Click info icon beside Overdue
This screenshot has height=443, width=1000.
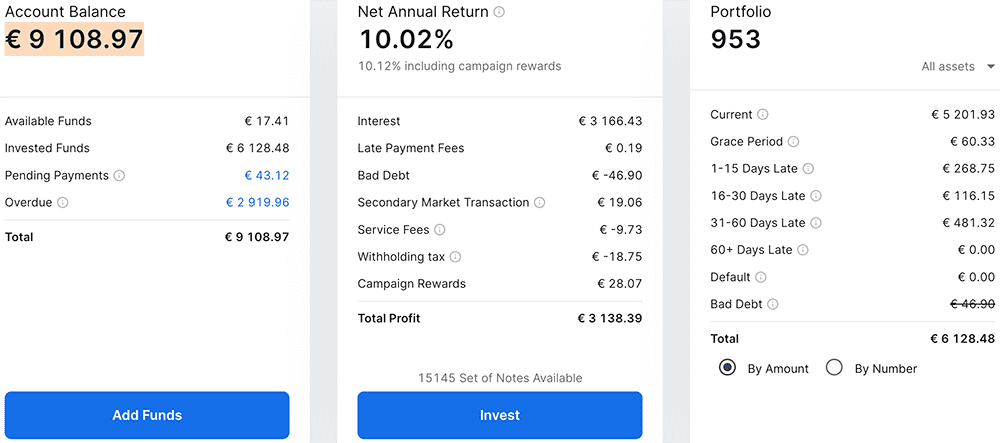point(63,203)
